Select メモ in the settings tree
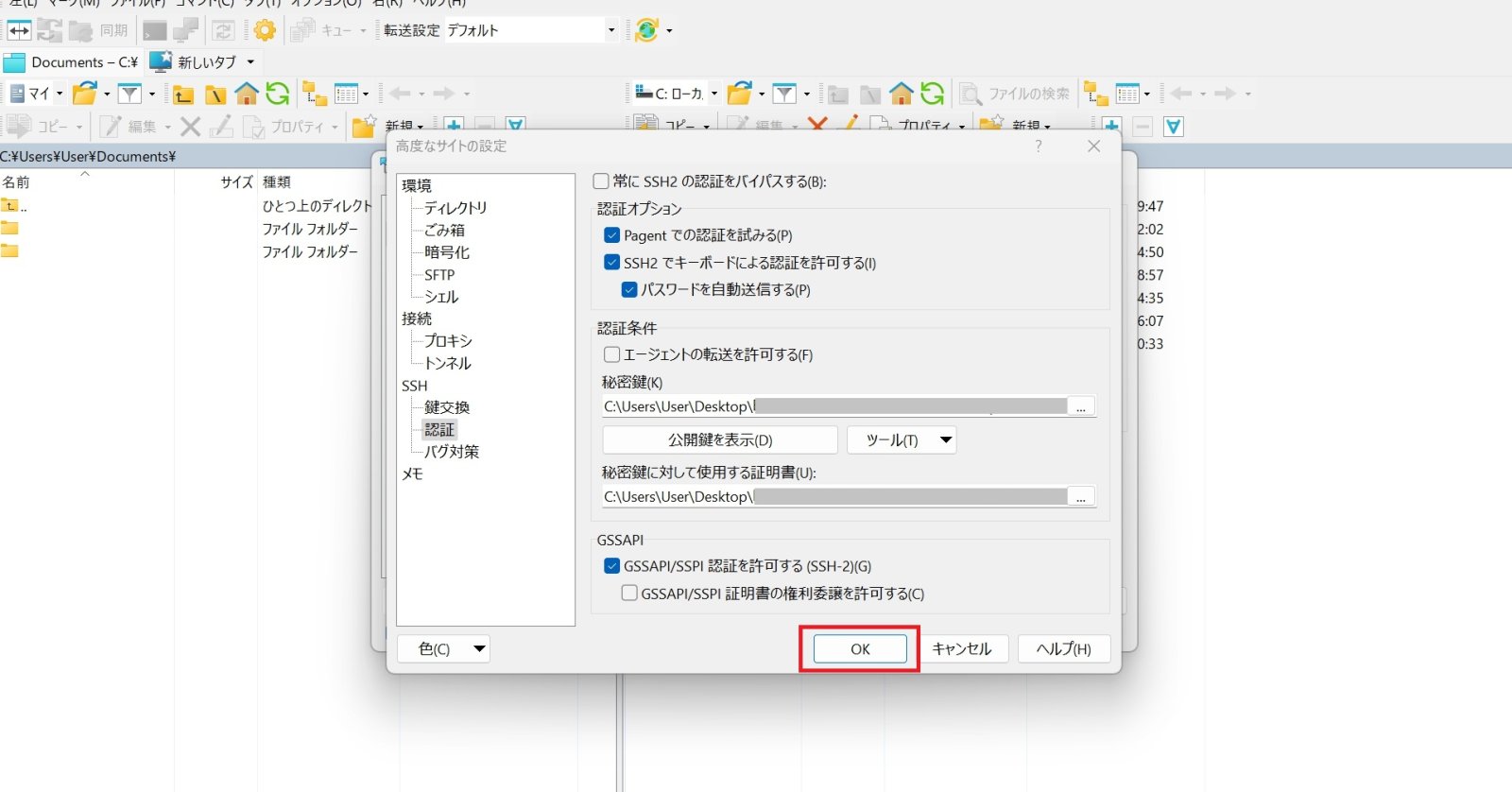This screenshot has width=1512, height=792. point(412,473)
